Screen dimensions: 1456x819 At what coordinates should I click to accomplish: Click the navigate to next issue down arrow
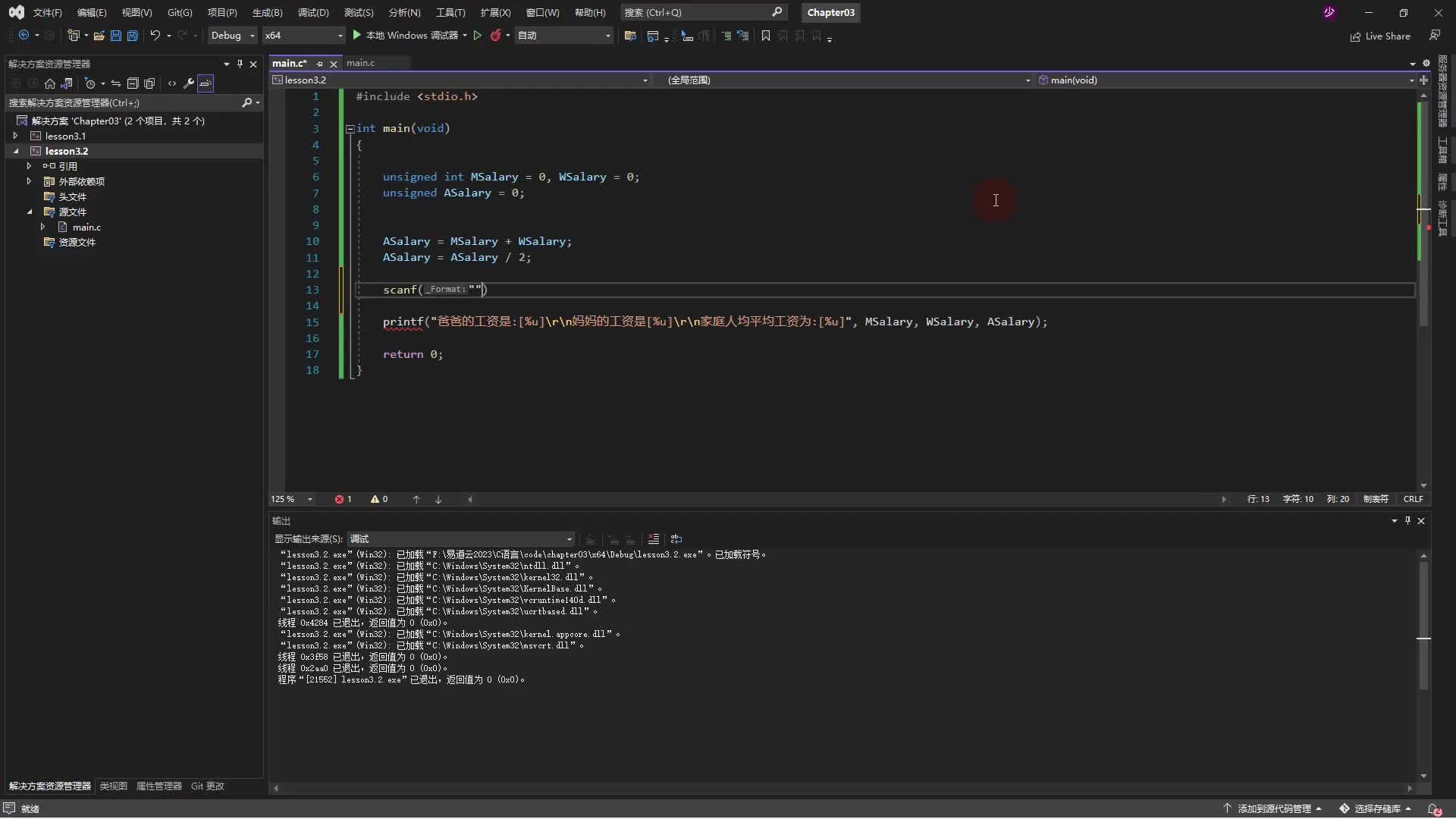(438, 499)
